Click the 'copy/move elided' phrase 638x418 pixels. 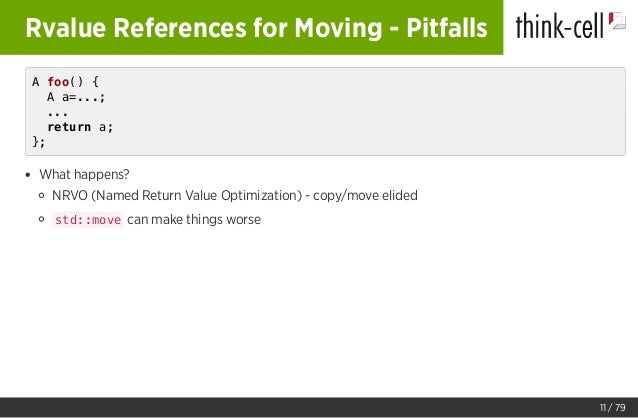[x=365, y=196]
